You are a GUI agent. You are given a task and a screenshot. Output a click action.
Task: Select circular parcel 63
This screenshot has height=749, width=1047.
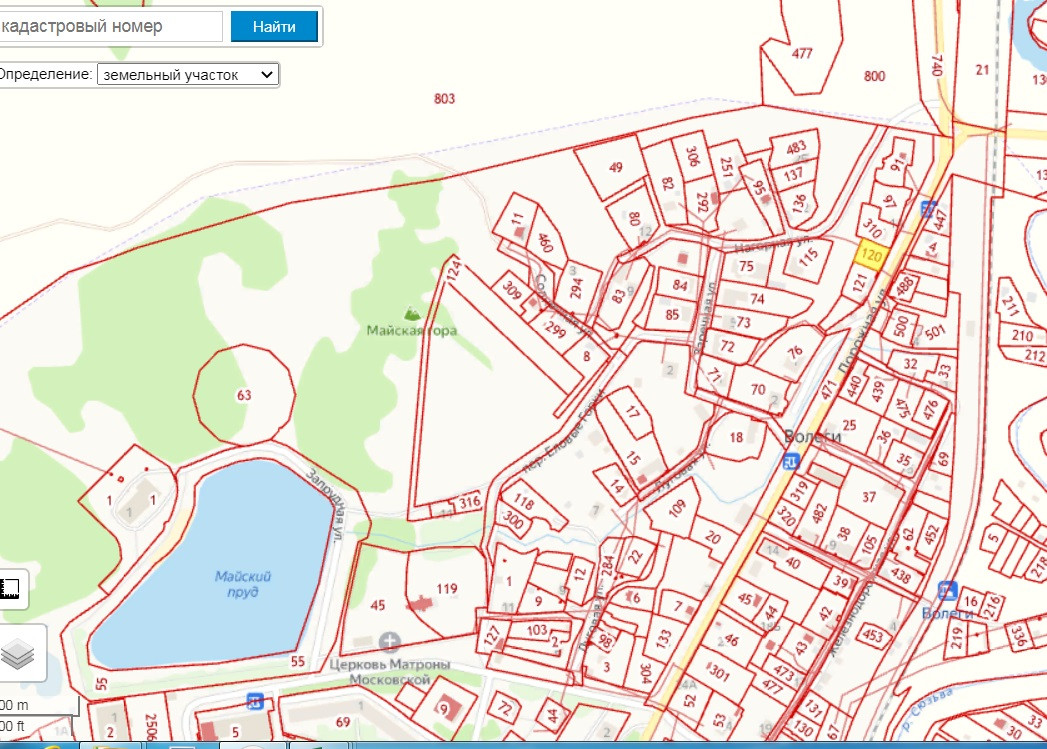tap(244, 394)
